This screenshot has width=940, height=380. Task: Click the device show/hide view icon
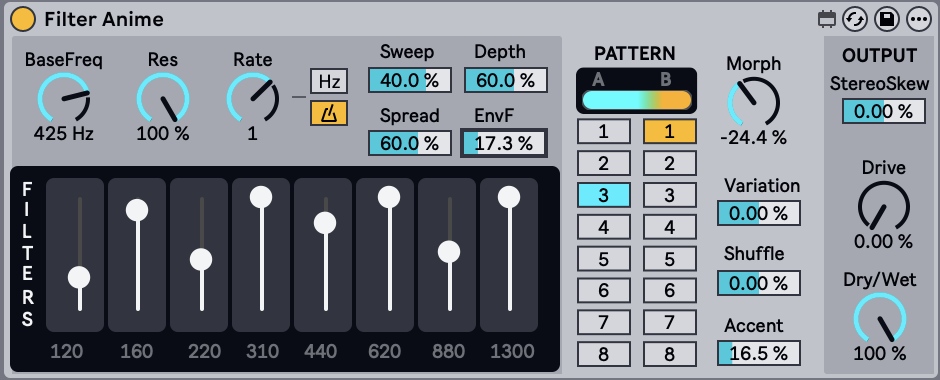(x=827, y=20)
